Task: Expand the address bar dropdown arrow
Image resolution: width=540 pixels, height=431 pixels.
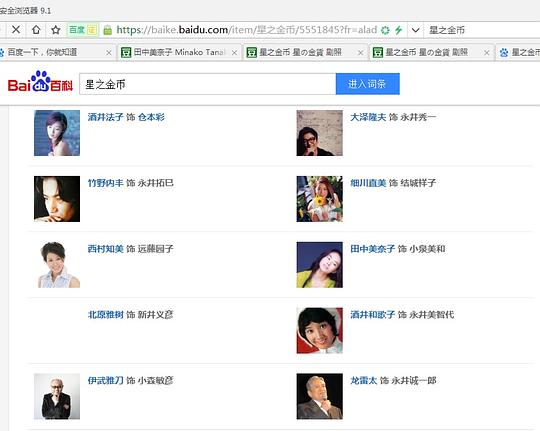Action: click(x=415, y=30)
